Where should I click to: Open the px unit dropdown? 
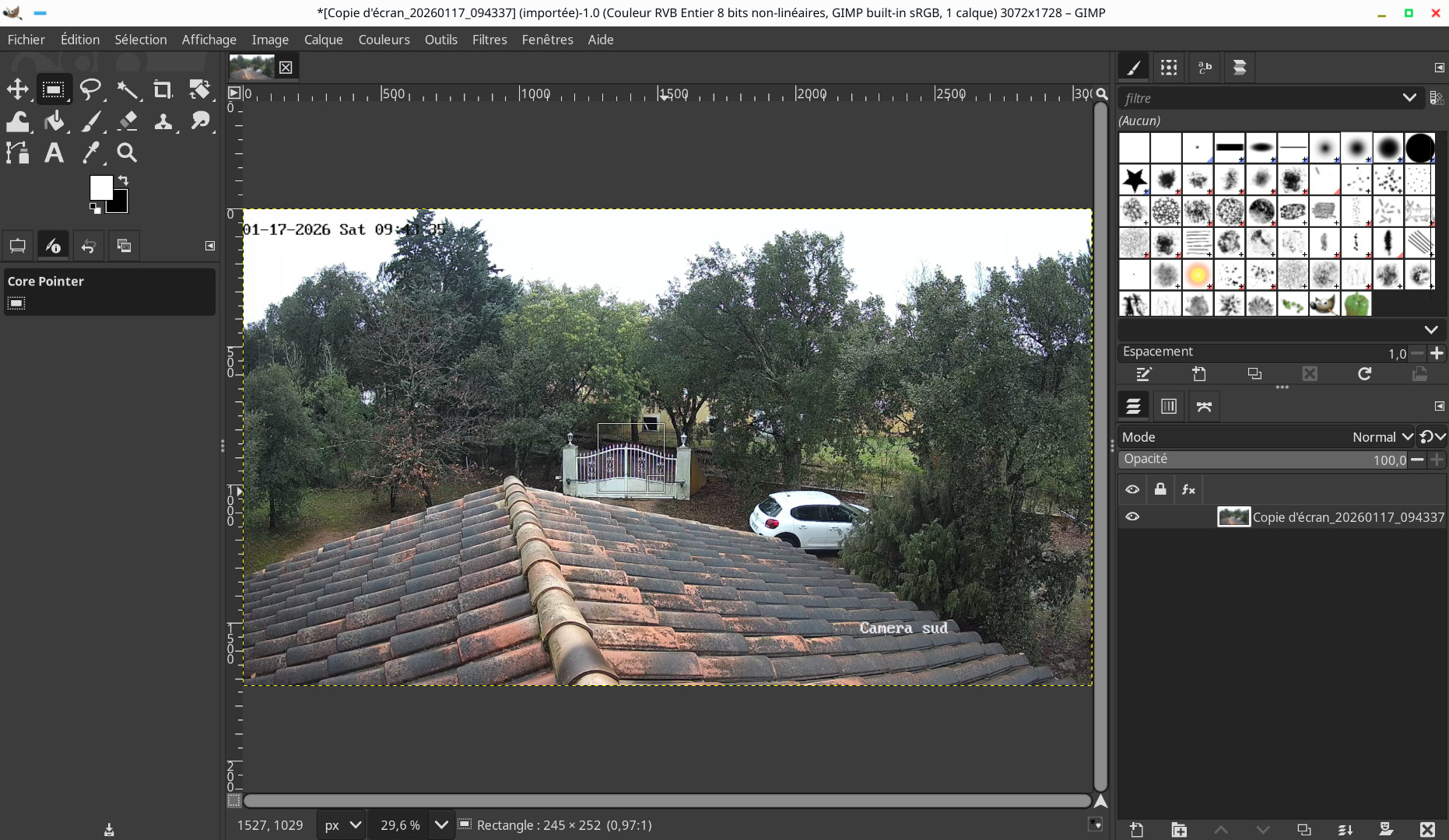[342, 825]
